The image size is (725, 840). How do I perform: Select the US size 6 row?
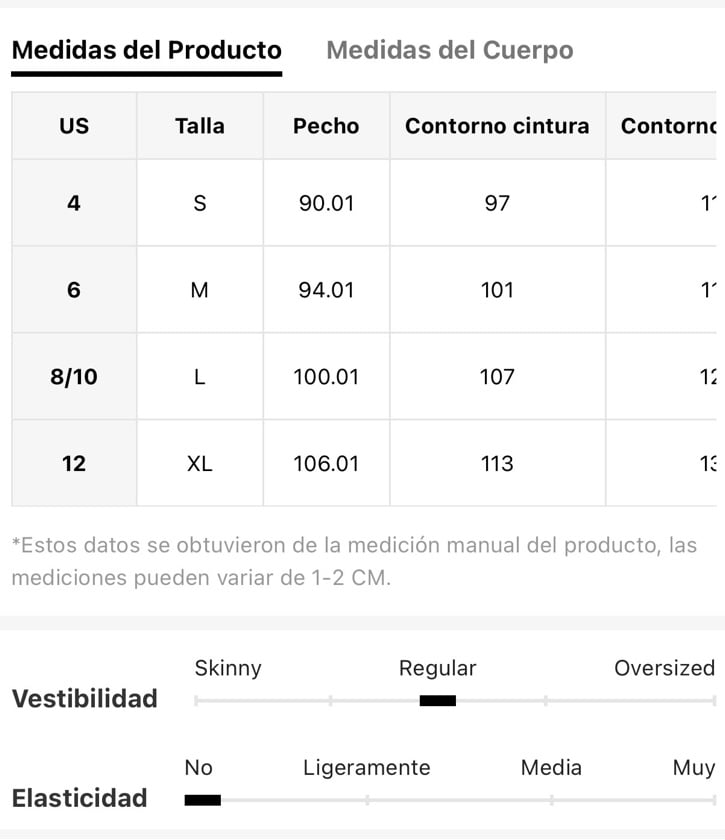point(364,290)
